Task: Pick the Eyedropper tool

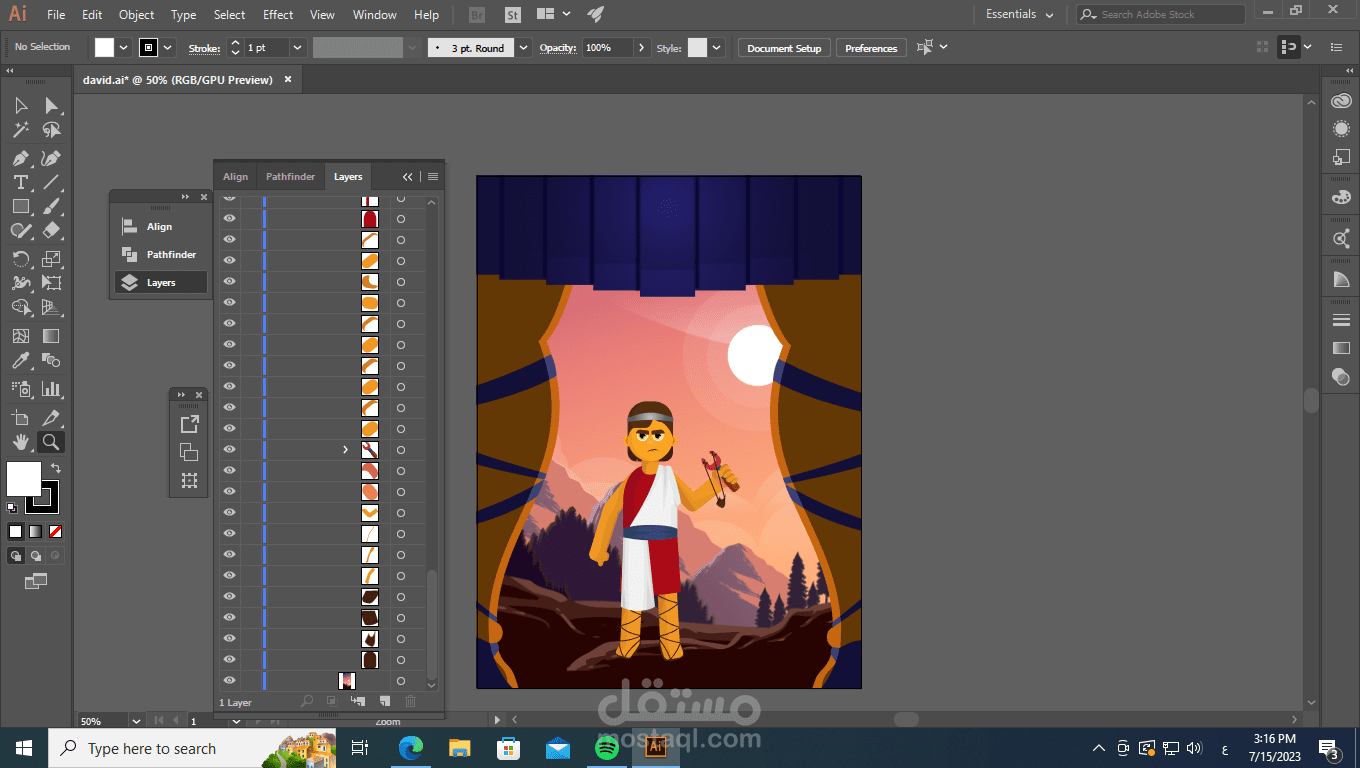Action: point(20,361)
